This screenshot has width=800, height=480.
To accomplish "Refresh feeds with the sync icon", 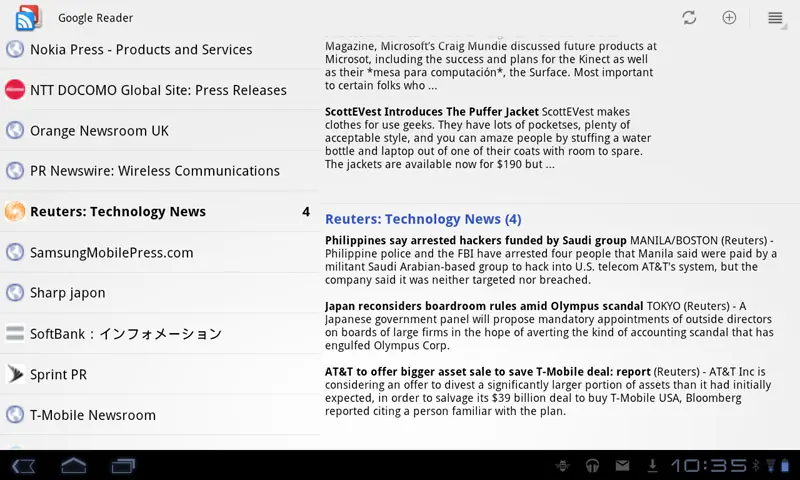I will (x=689, y=18).
